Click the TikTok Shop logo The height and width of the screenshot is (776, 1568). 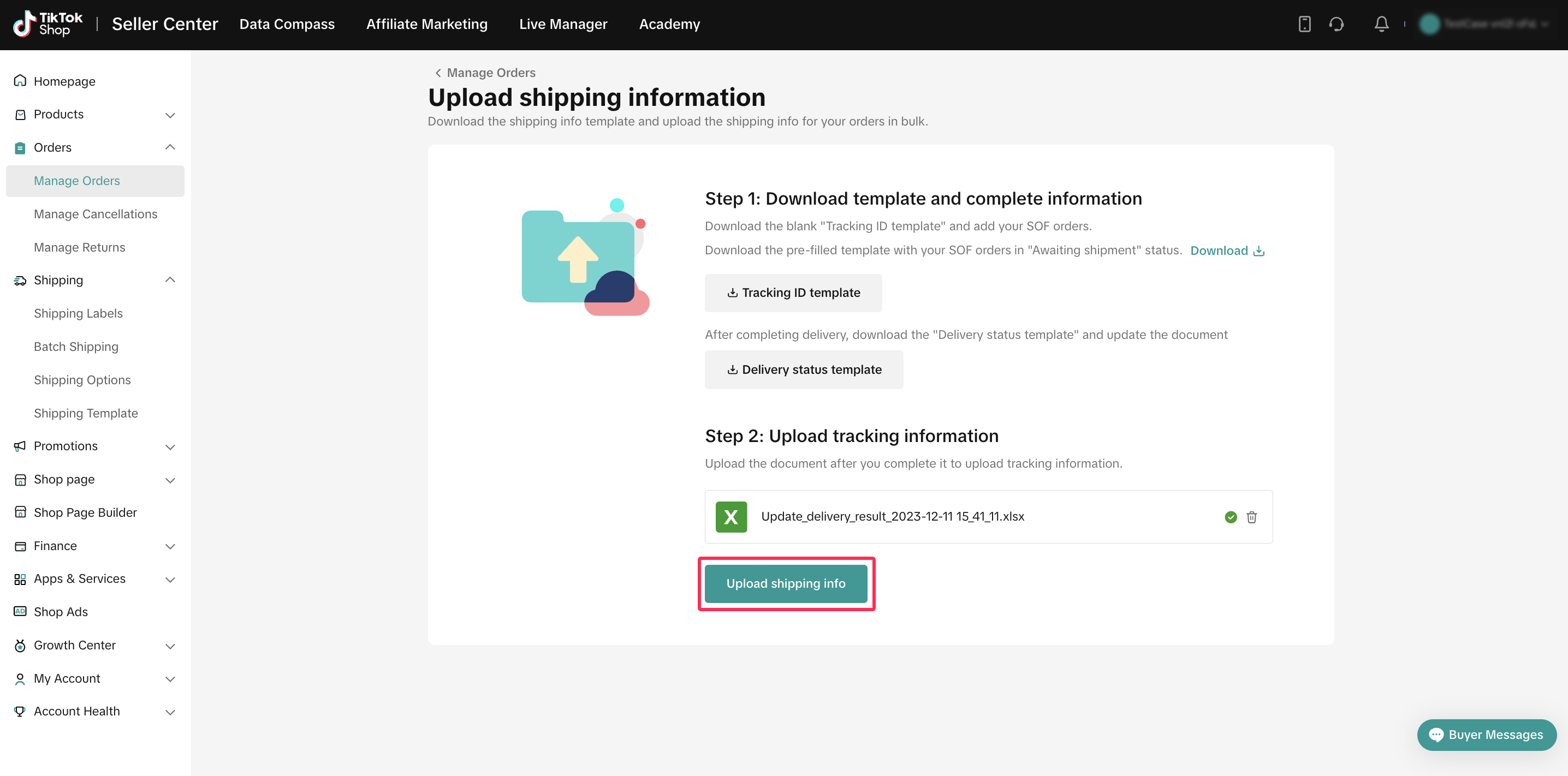pos(48,25)
